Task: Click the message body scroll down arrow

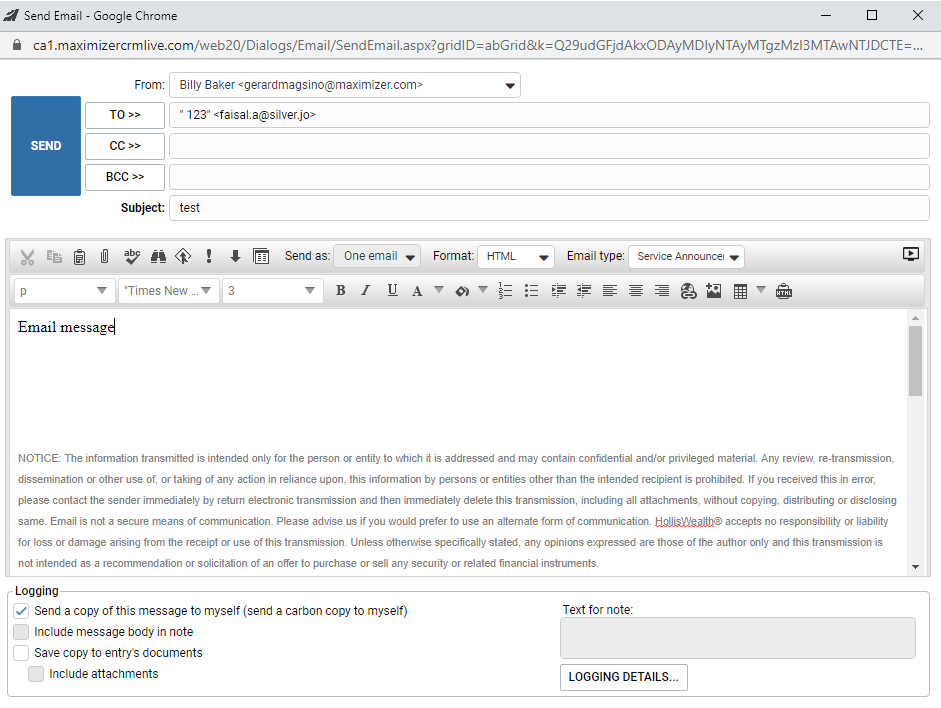Action: click(915, 566)
